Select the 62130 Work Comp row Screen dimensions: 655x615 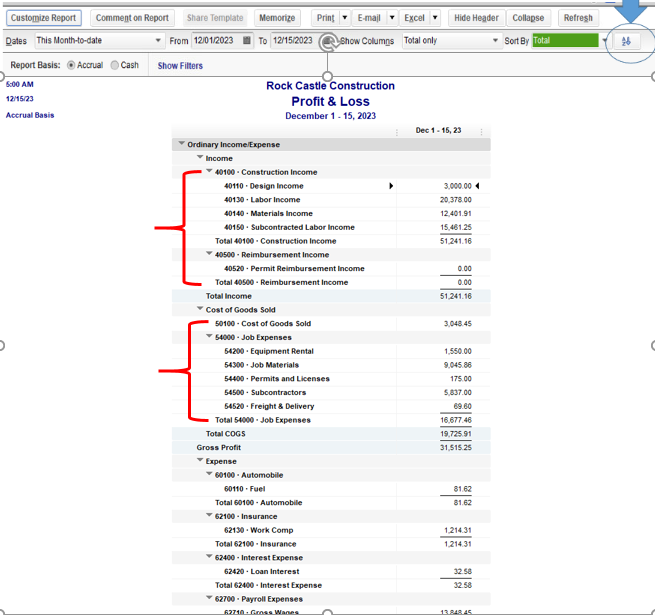(331, 531)
